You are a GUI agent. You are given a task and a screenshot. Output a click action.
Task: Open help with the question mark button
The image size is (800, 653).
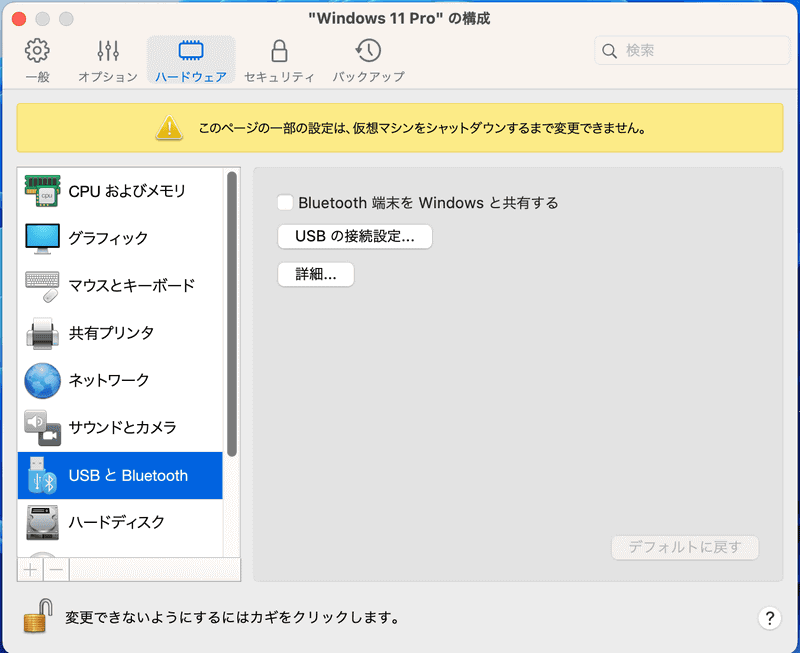coord(769,618)
